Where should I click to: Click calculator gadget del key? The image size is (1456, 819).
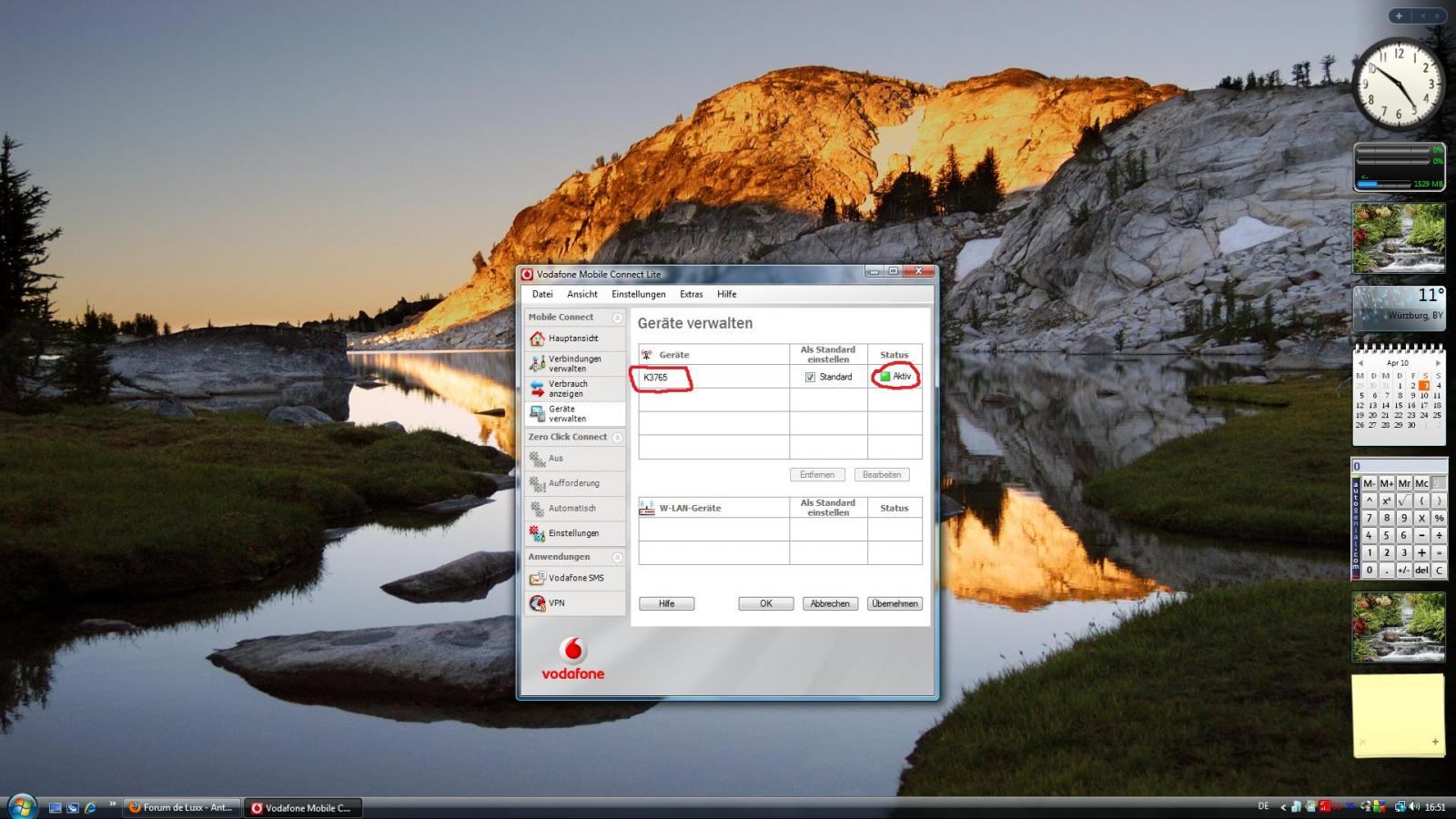point(1421,571)
